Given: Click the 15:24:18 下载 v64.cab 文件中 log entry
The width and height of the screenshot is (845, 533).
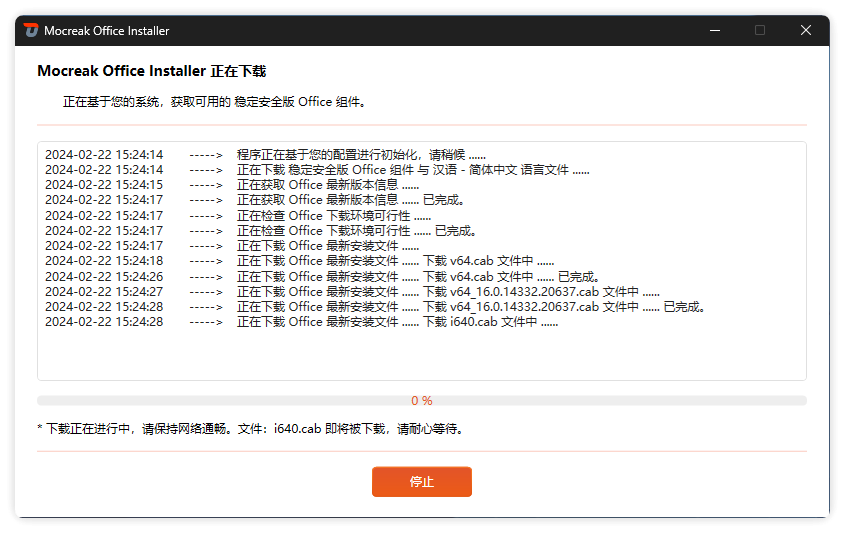Looking at the screenshot, I should (x=395, y=261).
